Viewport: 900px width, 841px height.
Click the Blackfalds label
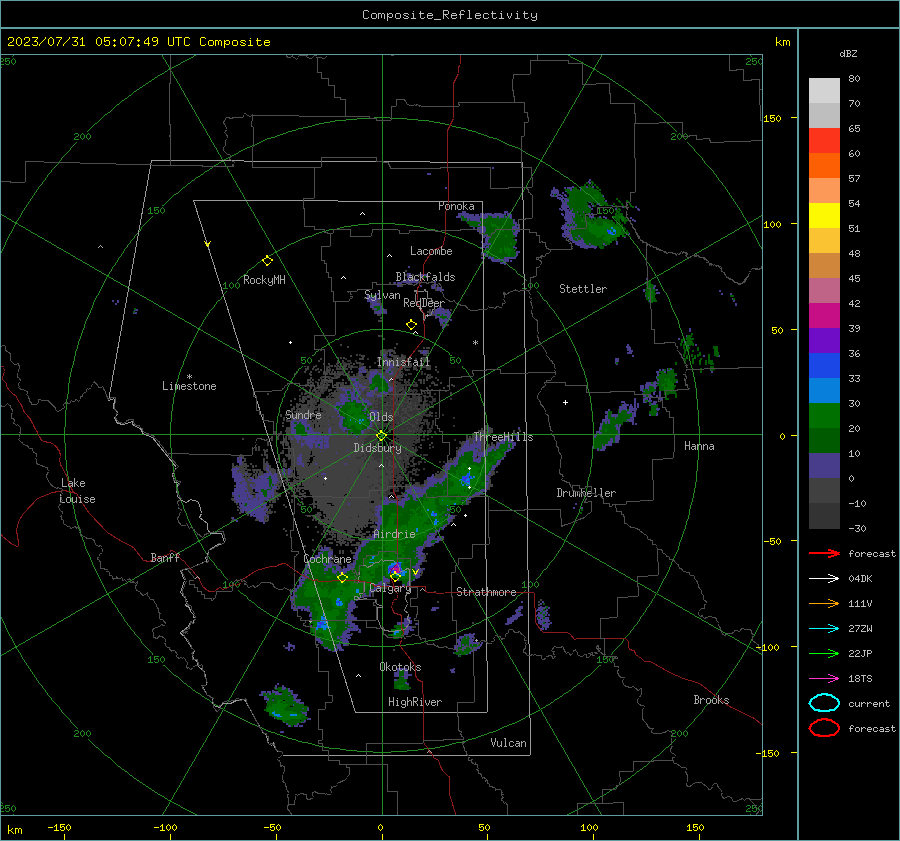[x=425, y=277]
